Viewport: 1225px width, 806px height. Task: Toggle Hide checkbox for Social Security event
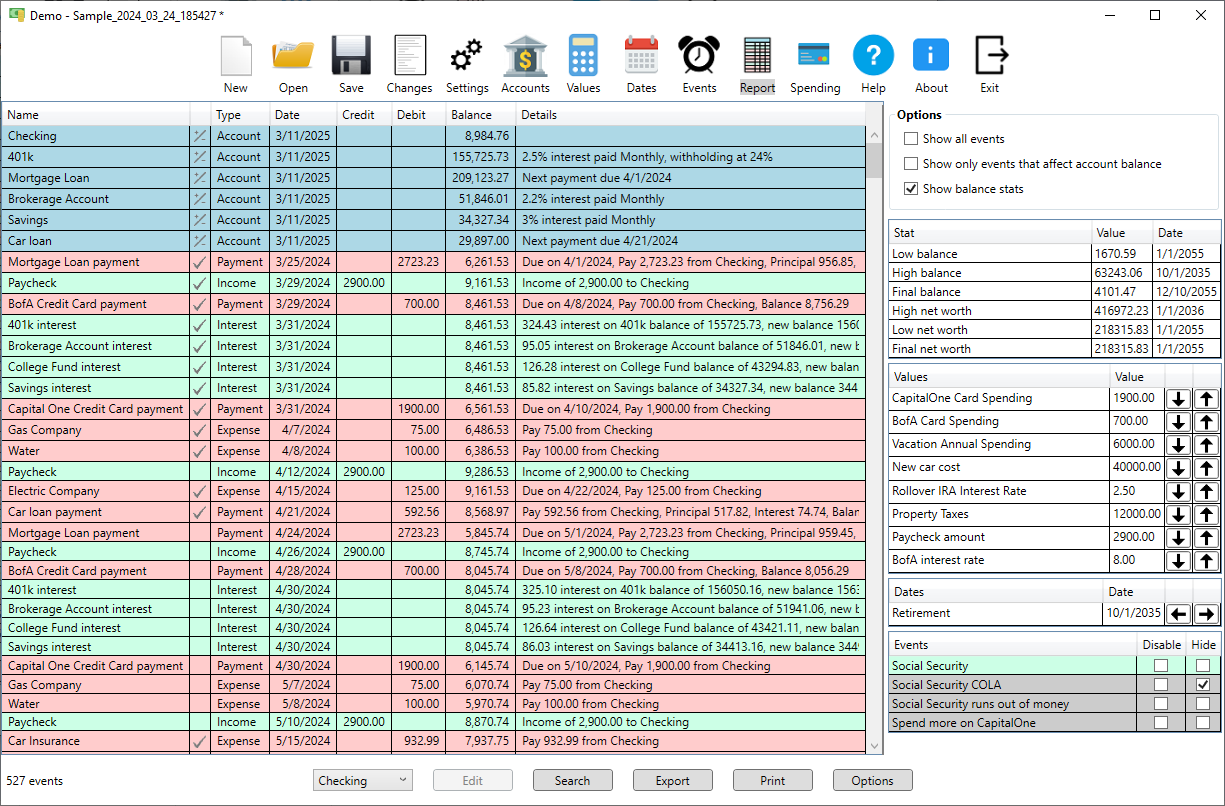point(1203,666)
